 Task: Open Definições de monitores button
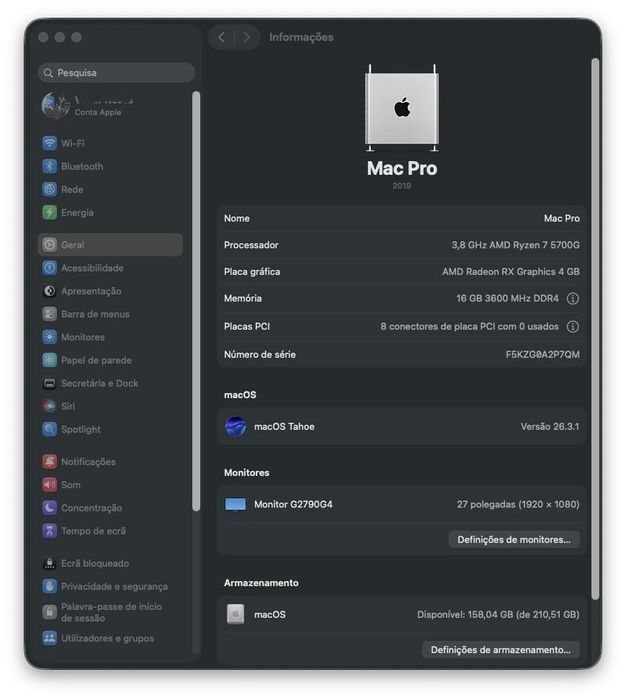point(514,540)
